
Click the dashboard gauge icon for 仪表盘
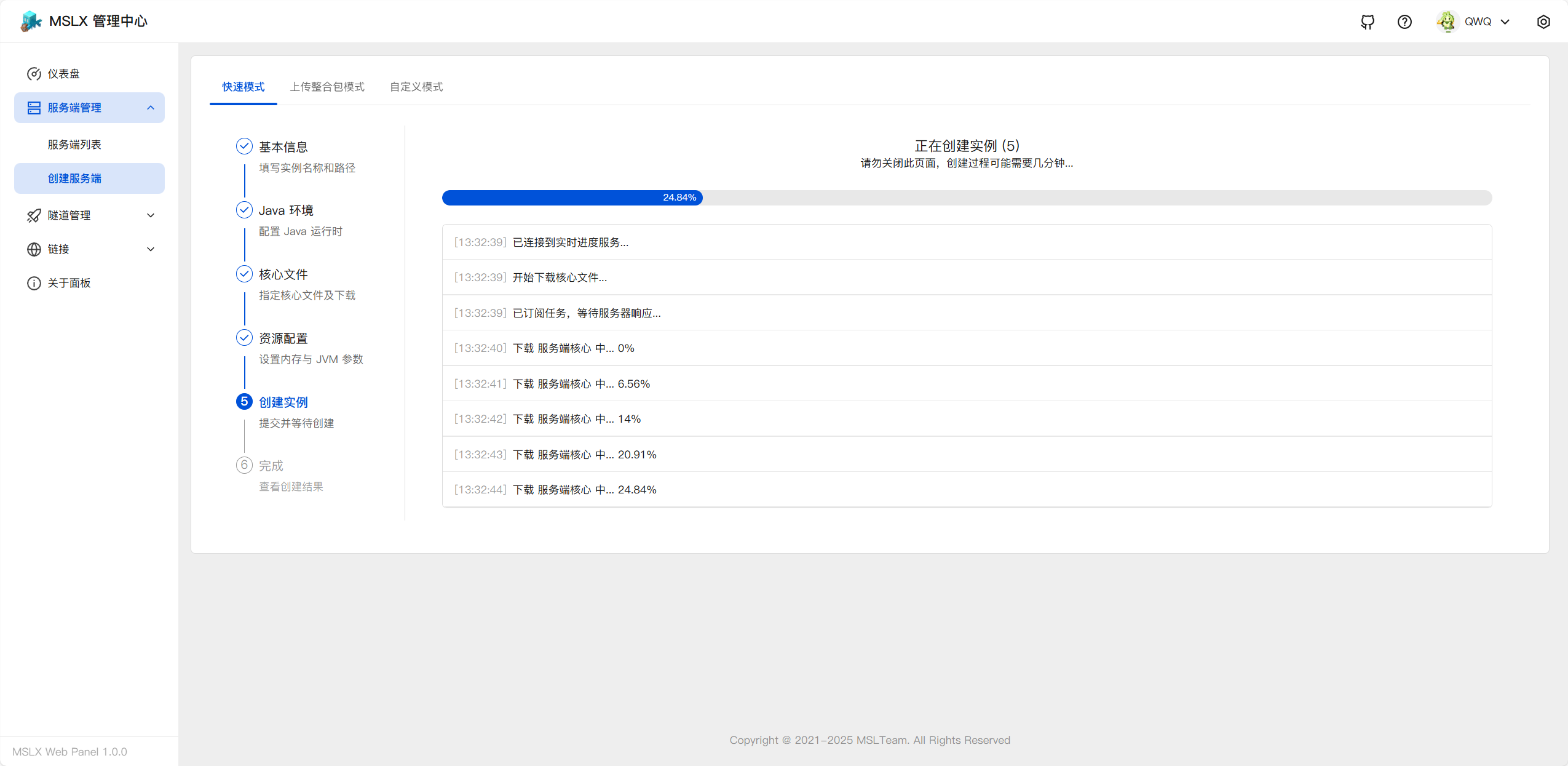click(x=34, y=74)
